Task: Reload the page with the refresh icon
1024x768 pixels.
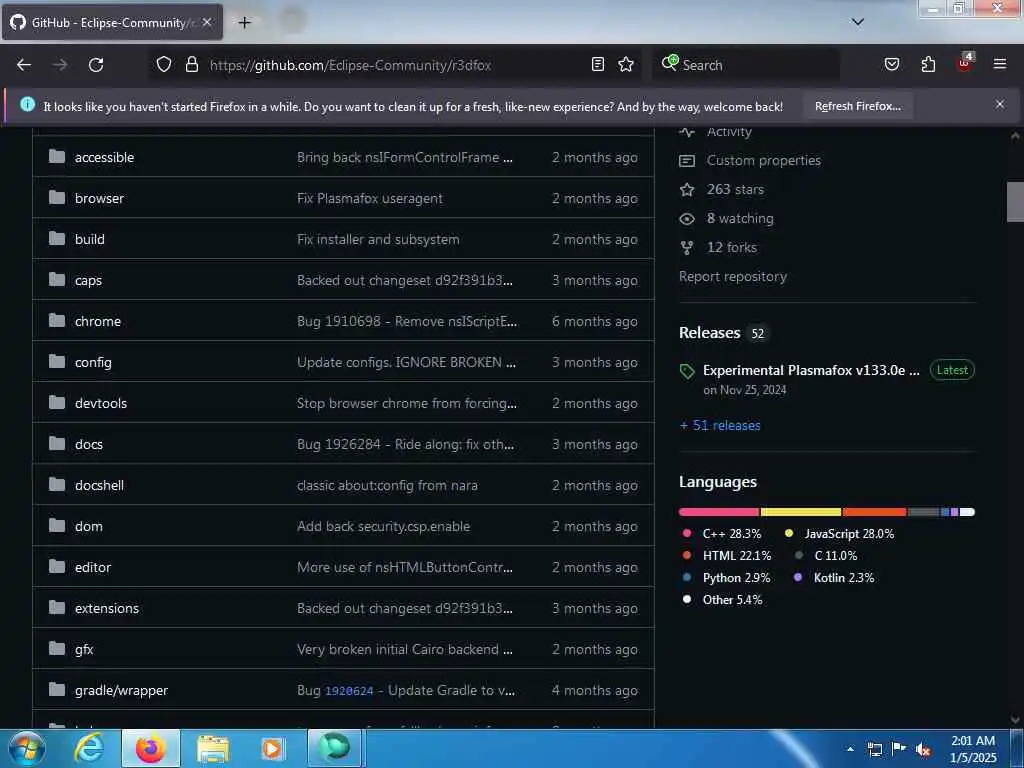Action: click(96, 65)
